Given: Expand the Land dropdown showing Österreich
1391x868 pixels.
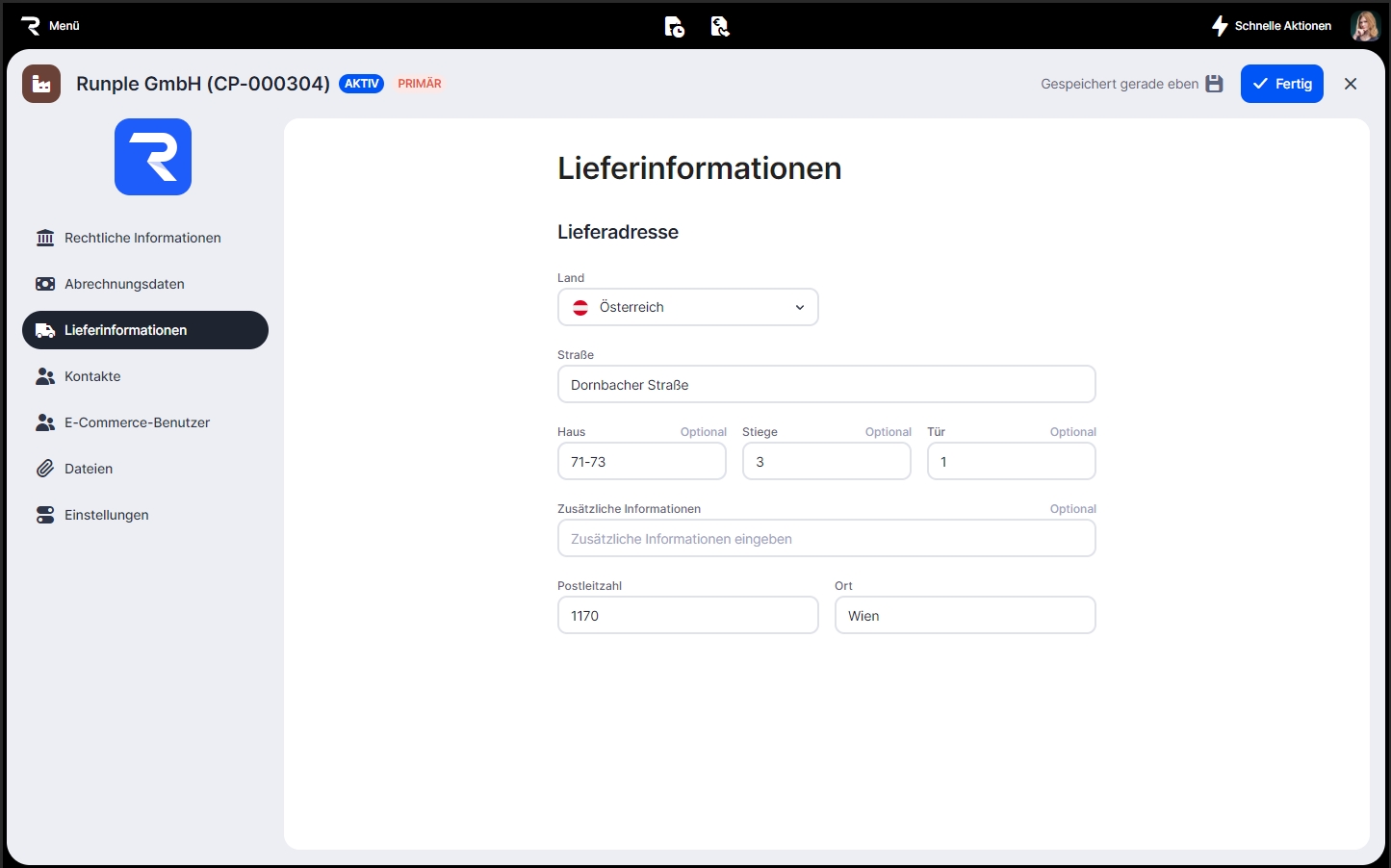Looking at the screenshot, I should point(687,307).
